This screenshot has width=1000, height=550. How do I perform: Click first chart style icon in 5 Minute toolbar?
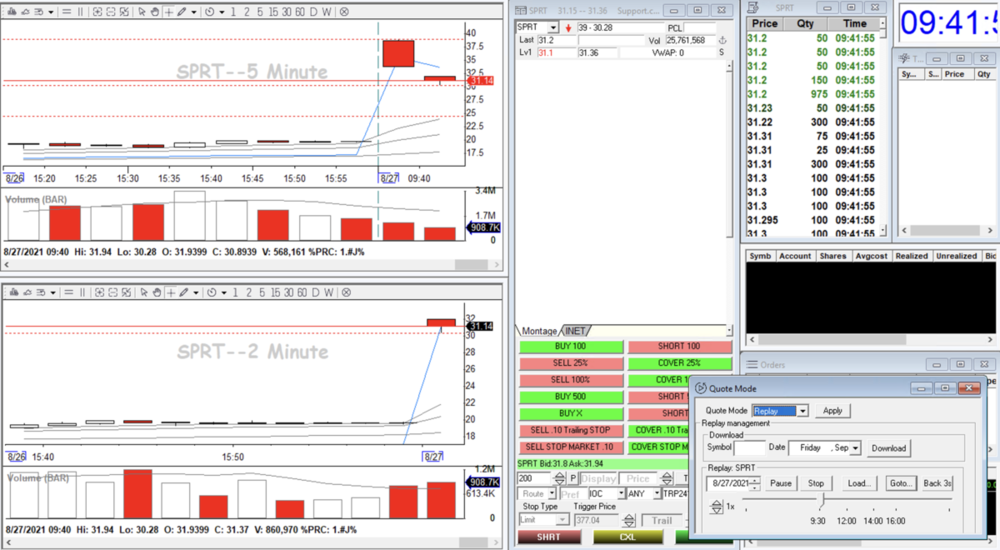13,11
